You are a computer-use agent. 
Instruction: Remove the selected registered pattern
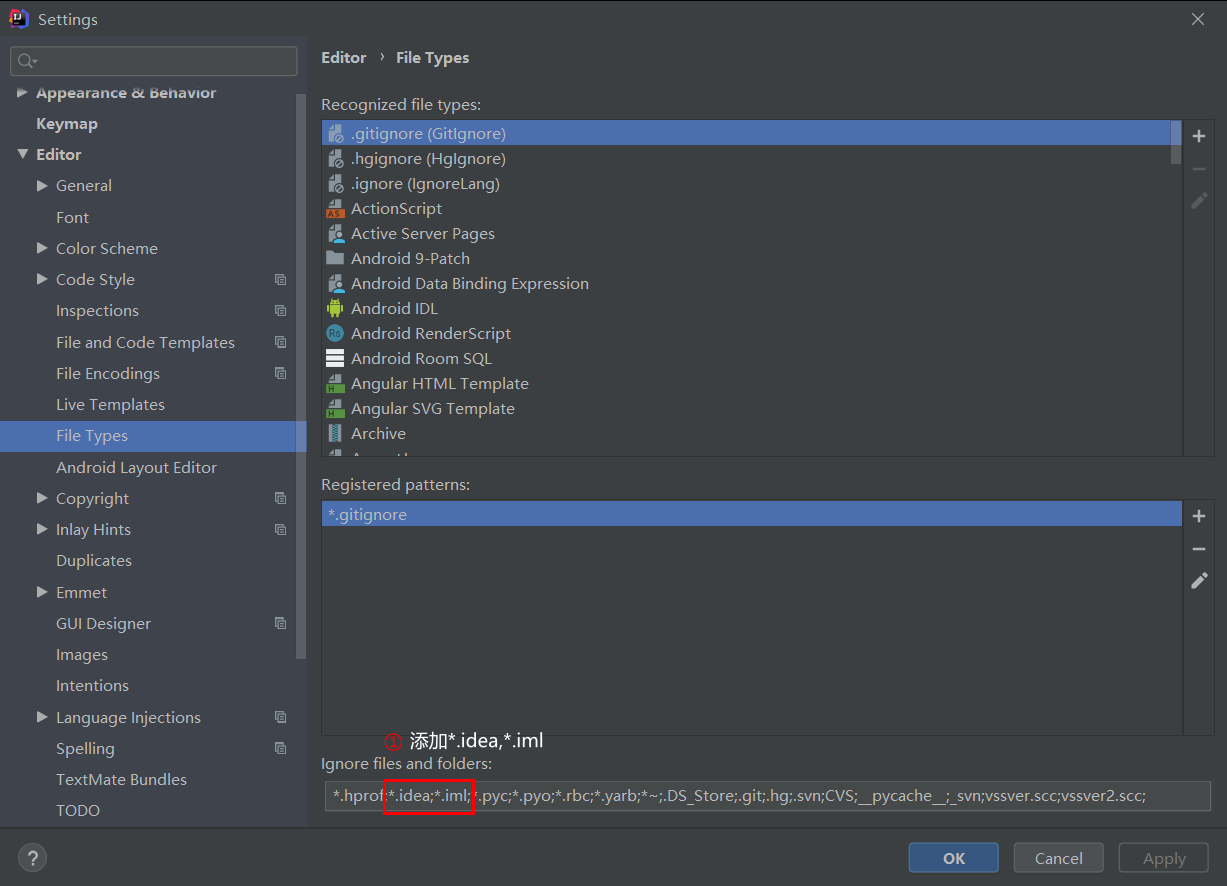click(x=1199, y=549)
